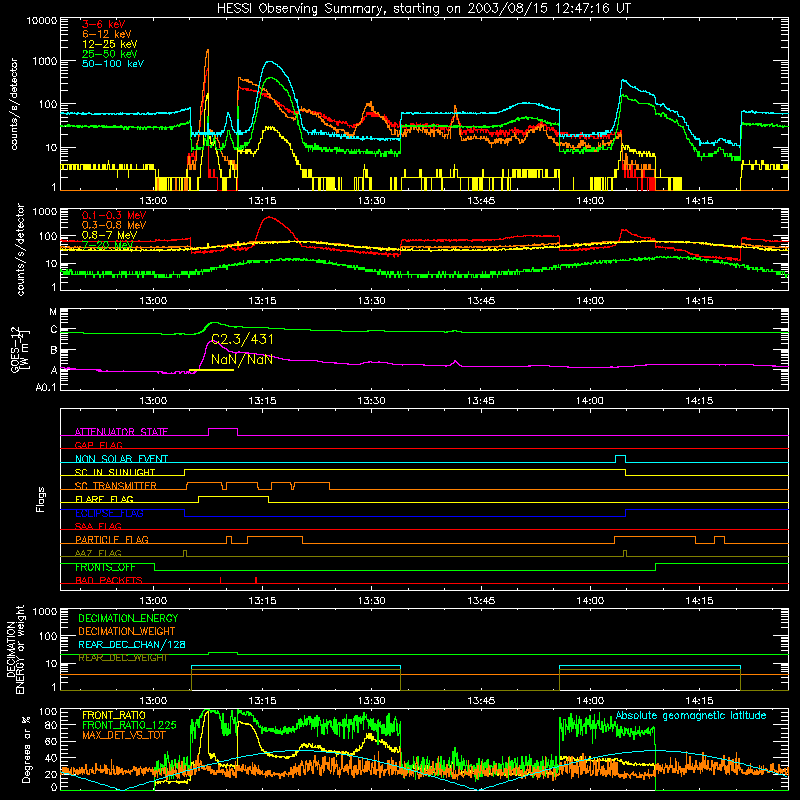Click the 7-20 MeV legend label

click(108, 245)
